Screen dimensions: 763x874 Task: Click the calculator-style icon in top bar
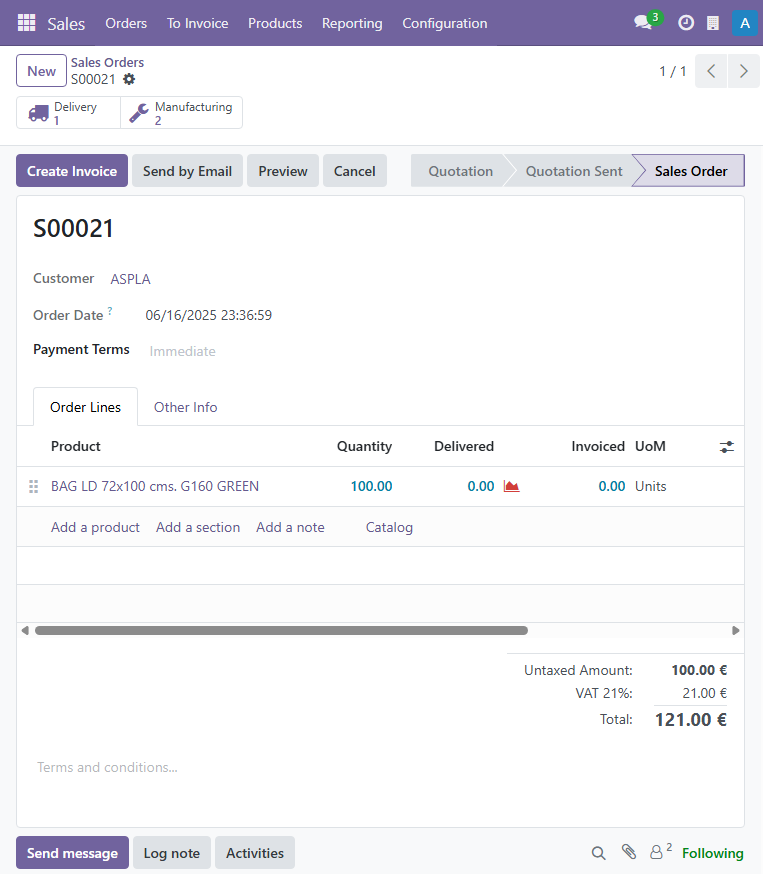tap(712, 23)
